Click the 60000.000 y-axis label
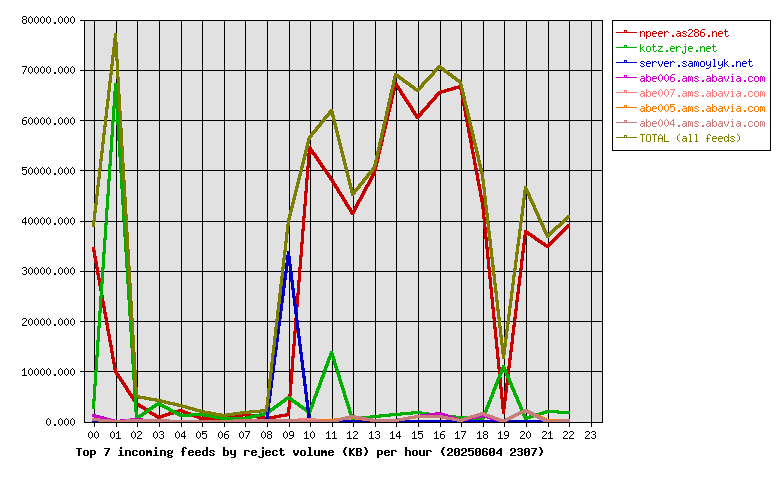This screenshot has height=480, width=780. pyautogui.click(x=48, y=121)
